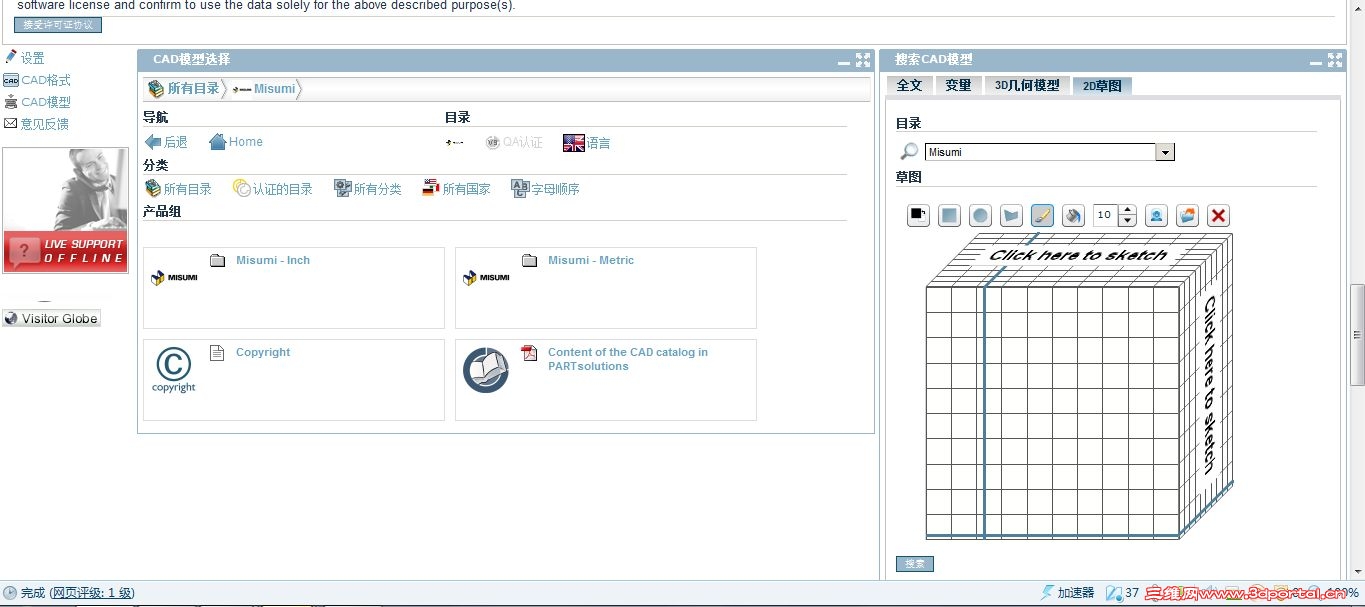Click the Misumi breadcrumb

pyautogui.click(x=264, y=89)
